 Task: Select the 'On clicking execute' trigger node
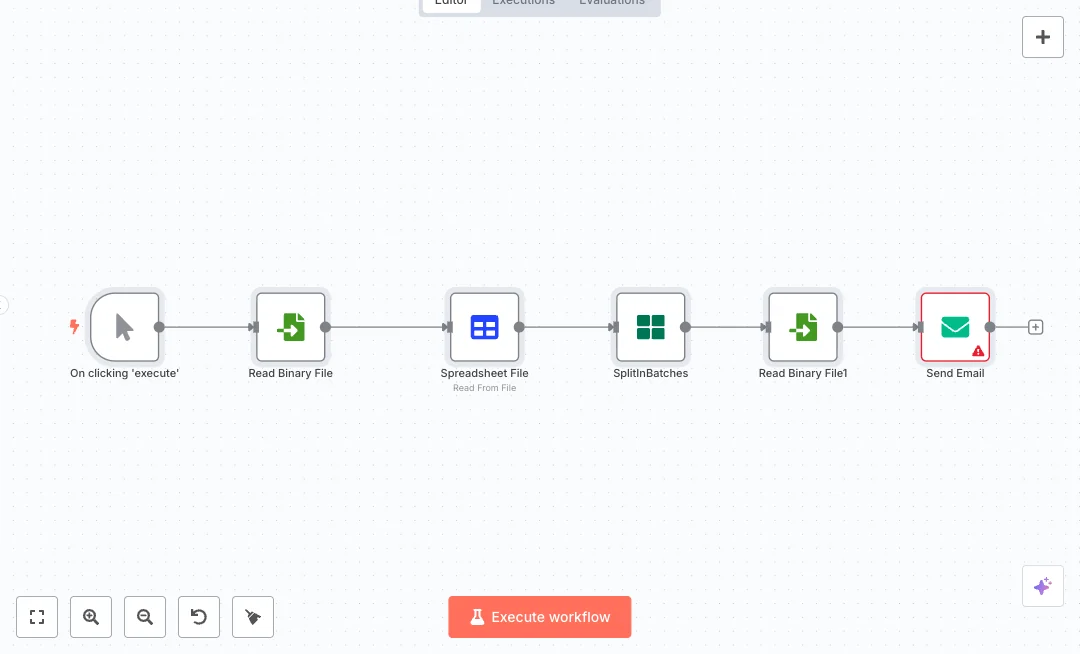click(x=124, y=327)
